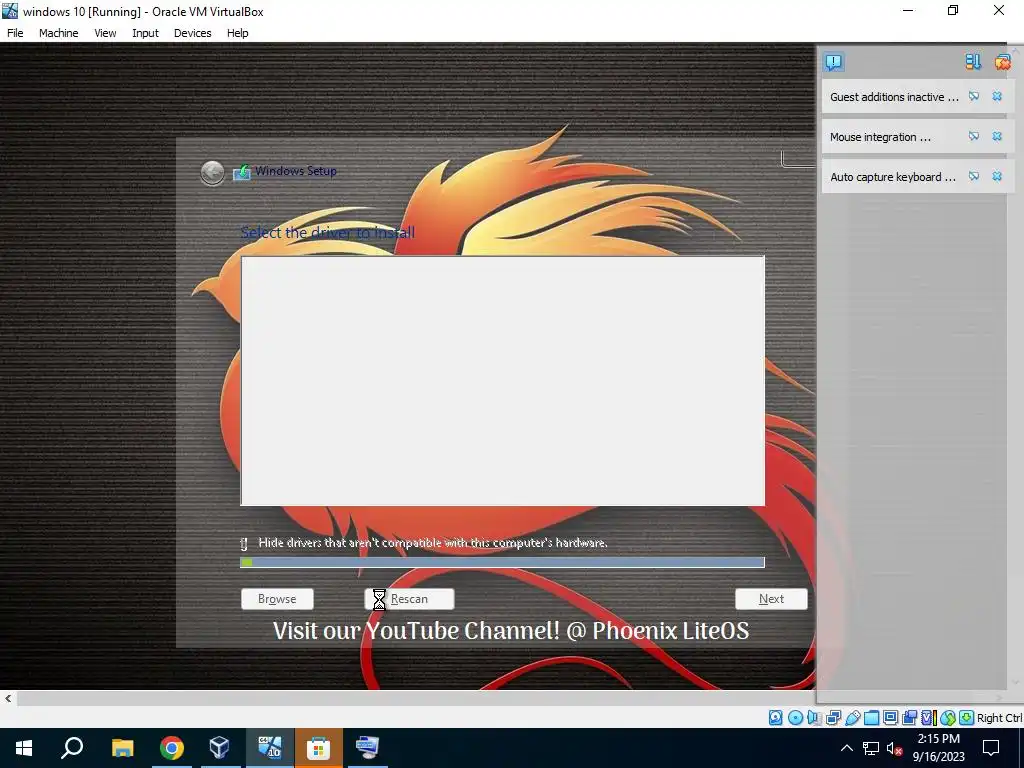Toggle Hide incompatible drivers checkbox
Image resolution: width=1024 pixels, height=768 pixels.
244,543
